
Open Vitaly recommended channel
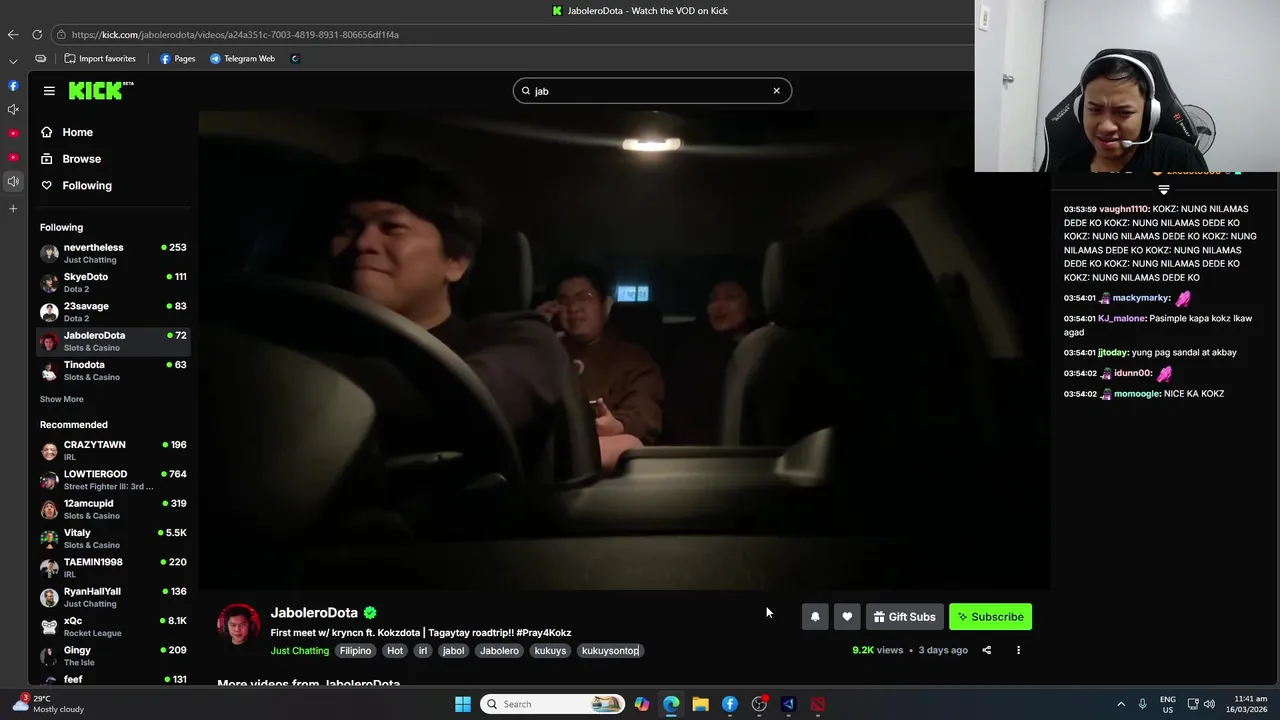pos(113,538)
